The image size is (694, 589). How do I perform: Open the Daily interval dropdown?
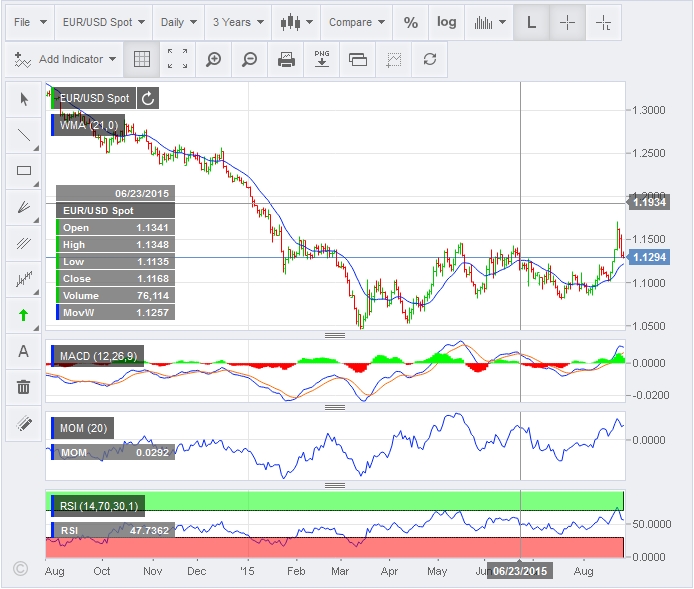point(179,22)
